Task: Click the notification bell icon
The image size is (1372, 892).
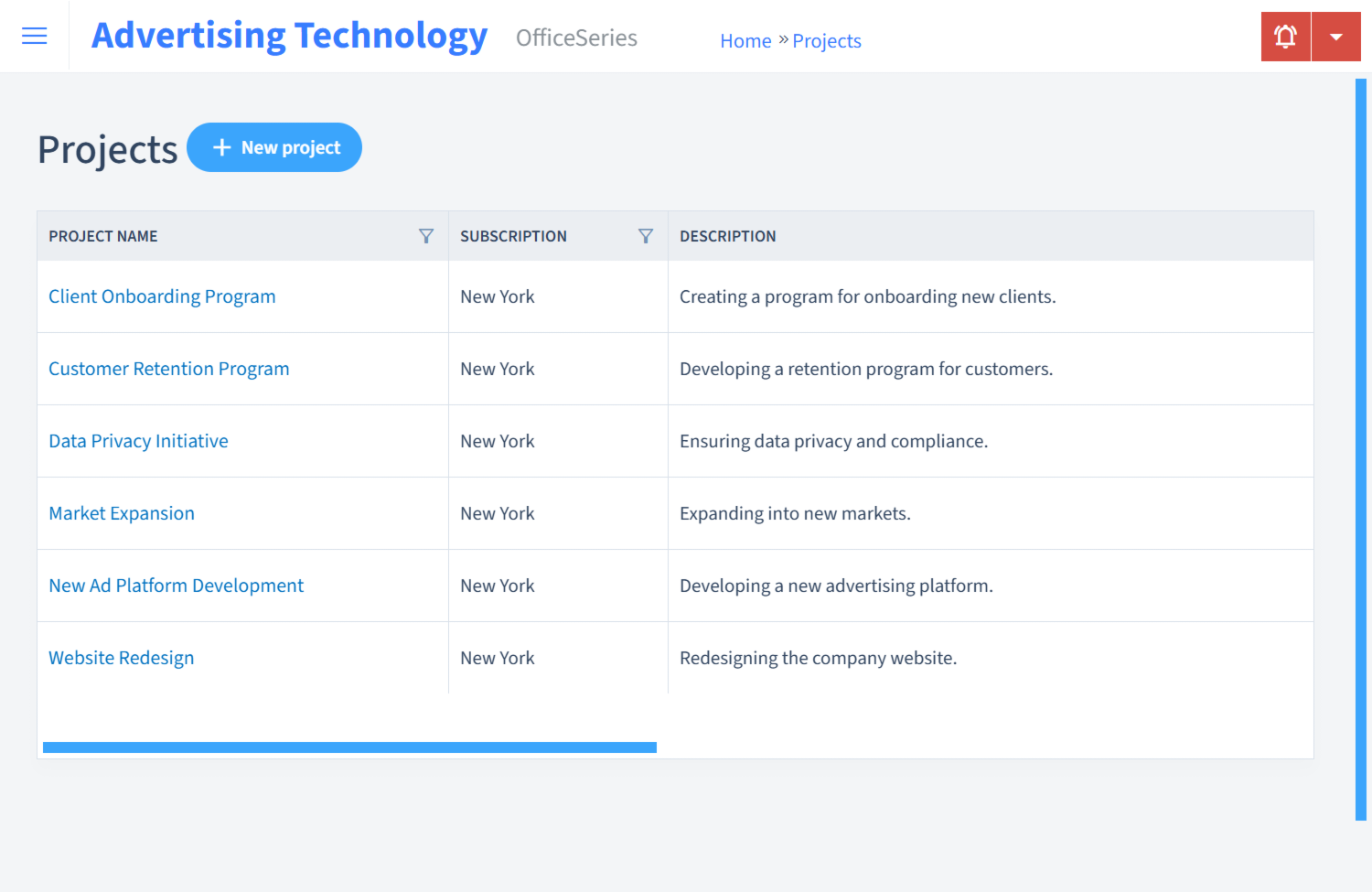Action: point(1285,36)
